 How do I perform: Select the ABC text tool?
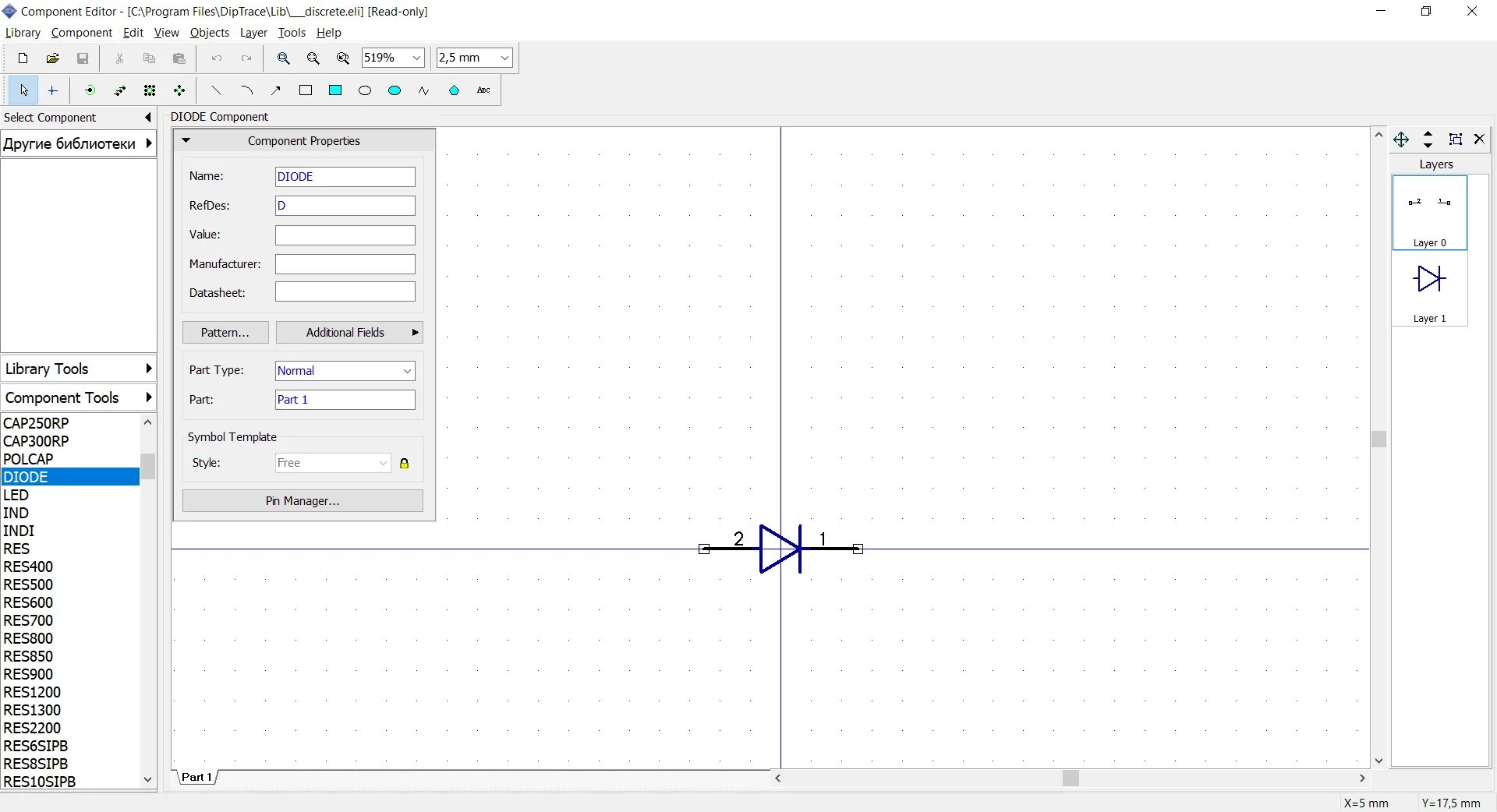pos(483,91)
